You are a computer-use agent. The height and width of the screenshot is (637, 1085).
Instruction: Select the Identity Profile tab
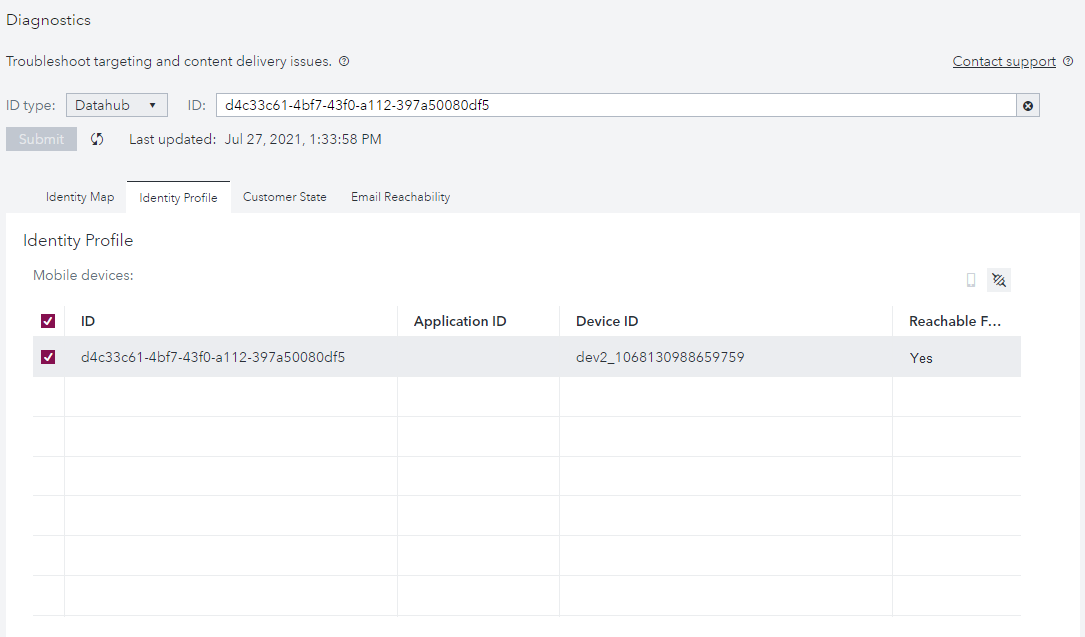(178, 197)
